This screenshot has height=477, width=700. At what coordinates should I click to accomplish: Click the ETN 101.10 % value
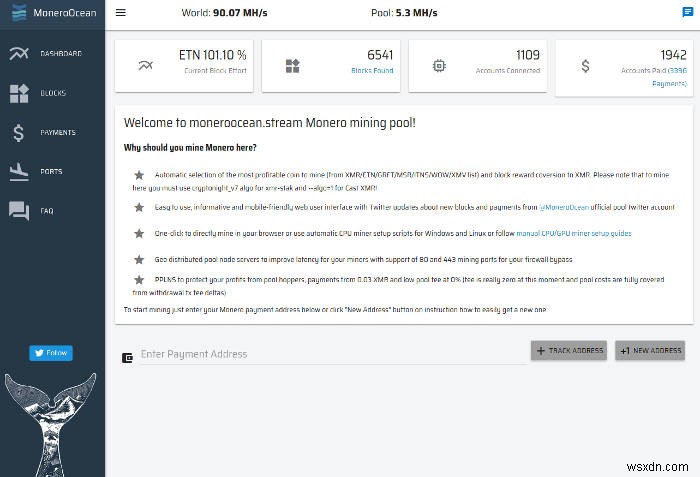pos(212,55)
